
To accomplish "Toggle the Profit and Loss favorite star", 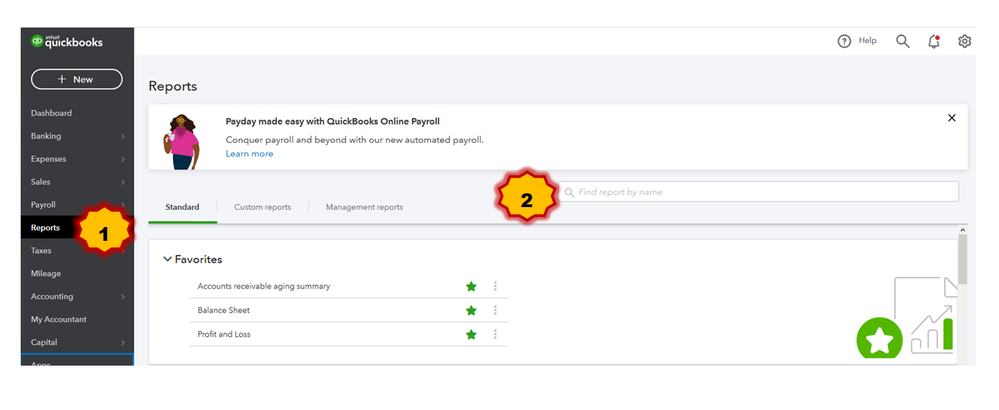I will [471, 334].
